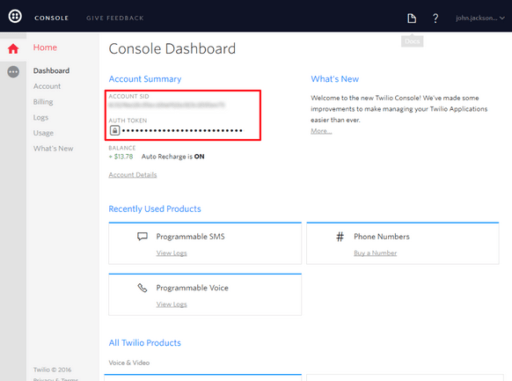Click the Buy a Number link
The height and width of the screenshot is (381, 512).
coord(375,253)
